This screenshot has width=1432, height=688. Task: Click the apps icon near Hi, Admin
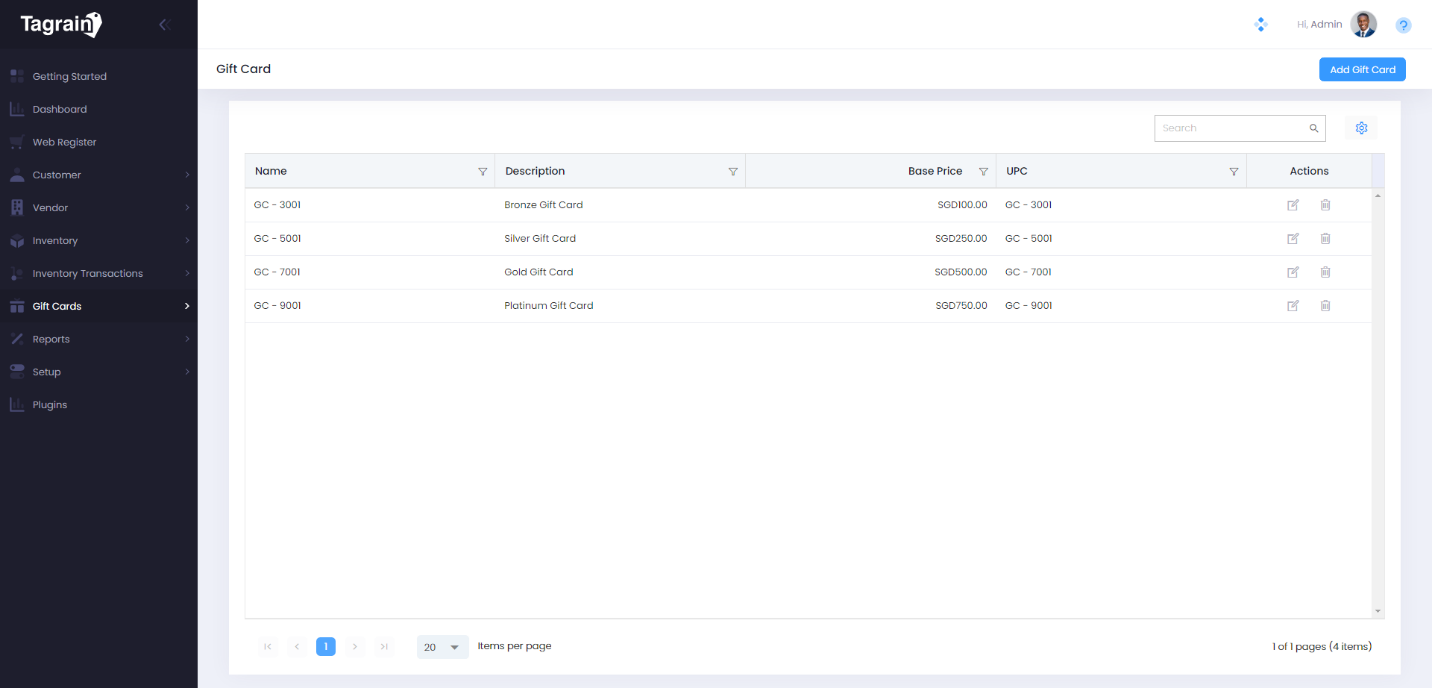click(x=1261, y=24)
